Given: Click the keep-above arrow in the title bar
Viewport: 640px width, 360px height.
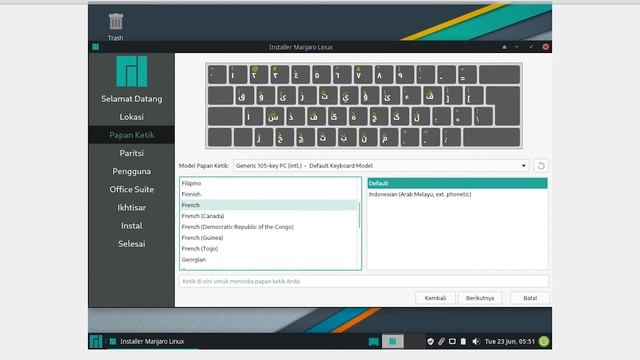Looking at the screenshot, I should [x=504, y=47].
